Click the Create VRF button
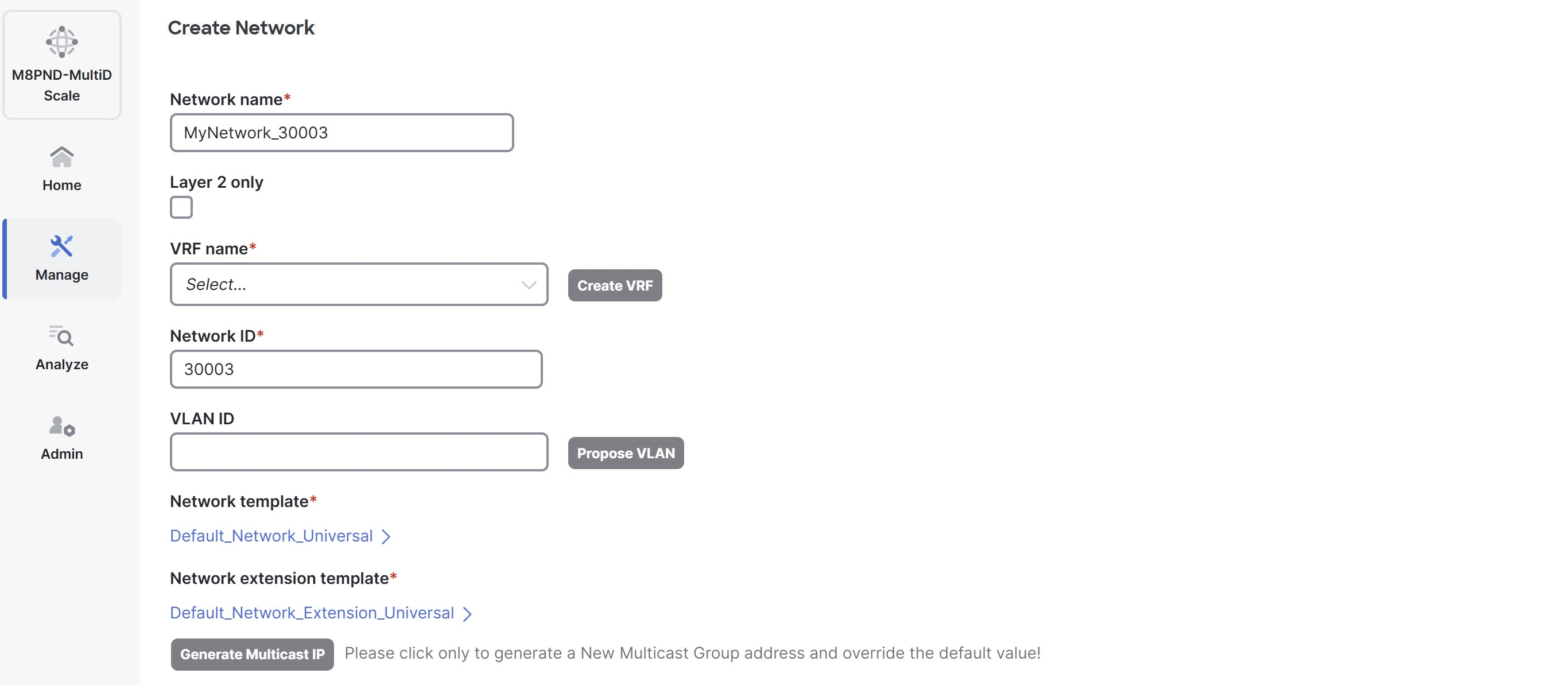 tap(615, 285)
